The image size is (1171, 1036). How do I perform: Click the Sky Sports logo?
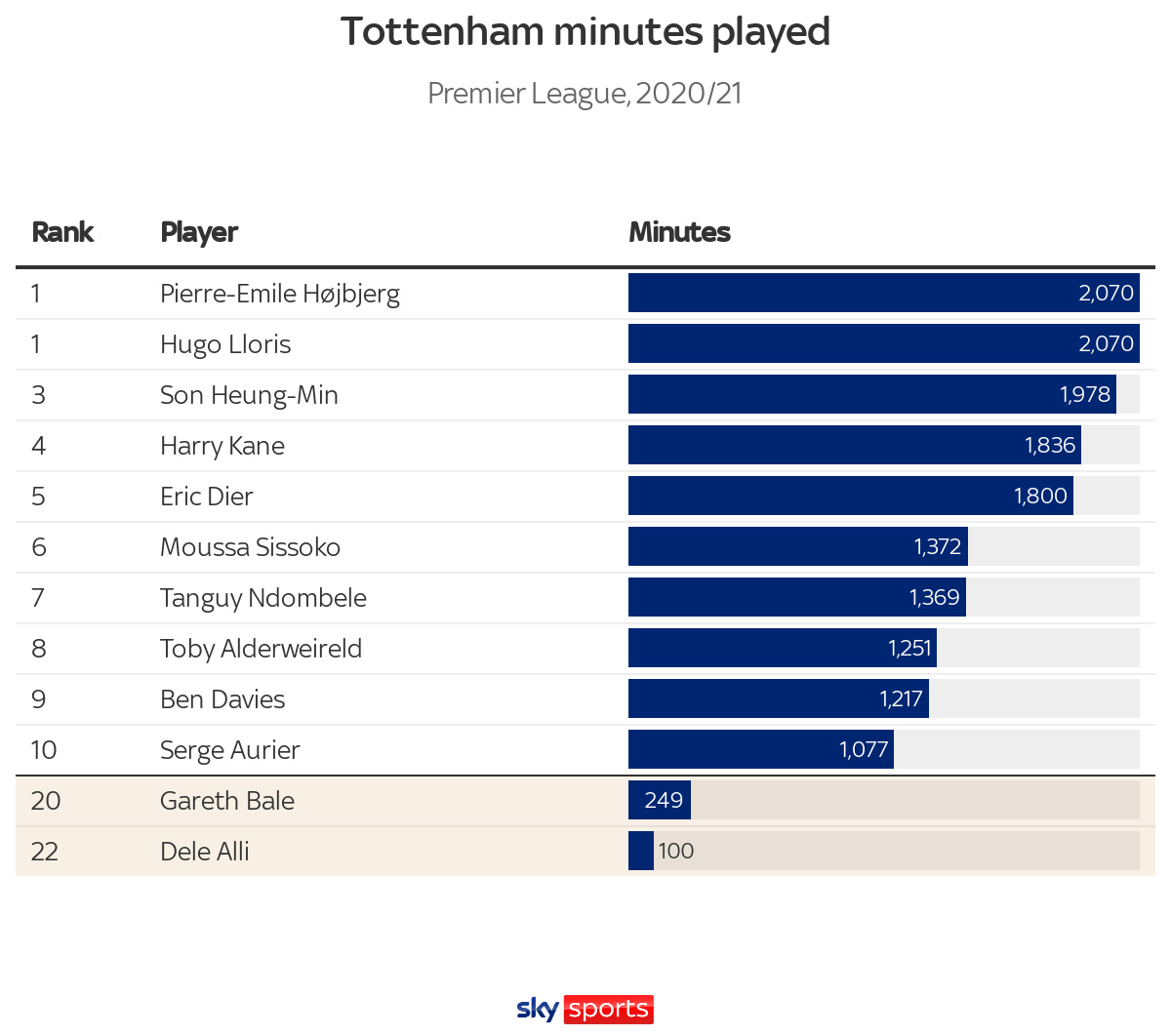tap(585, 1009)
